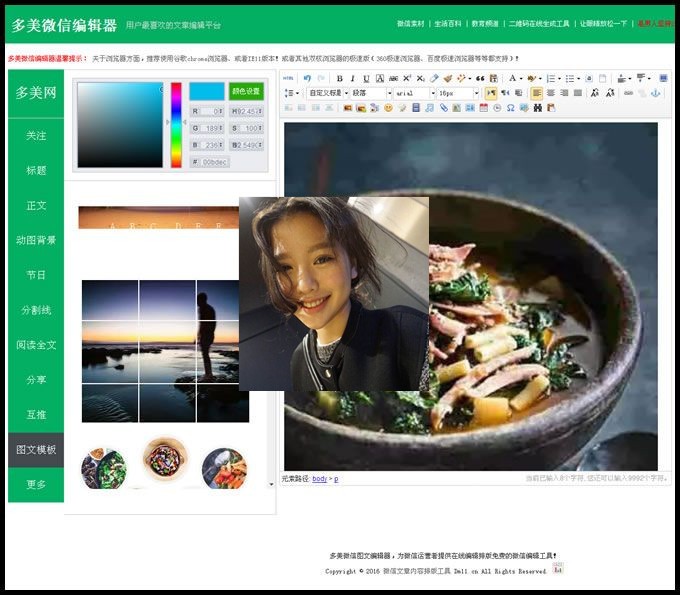The height and width of the screenshot is (595, 680).
Task: Pick a shade in the saturation square
Action: tap(120, 125)
